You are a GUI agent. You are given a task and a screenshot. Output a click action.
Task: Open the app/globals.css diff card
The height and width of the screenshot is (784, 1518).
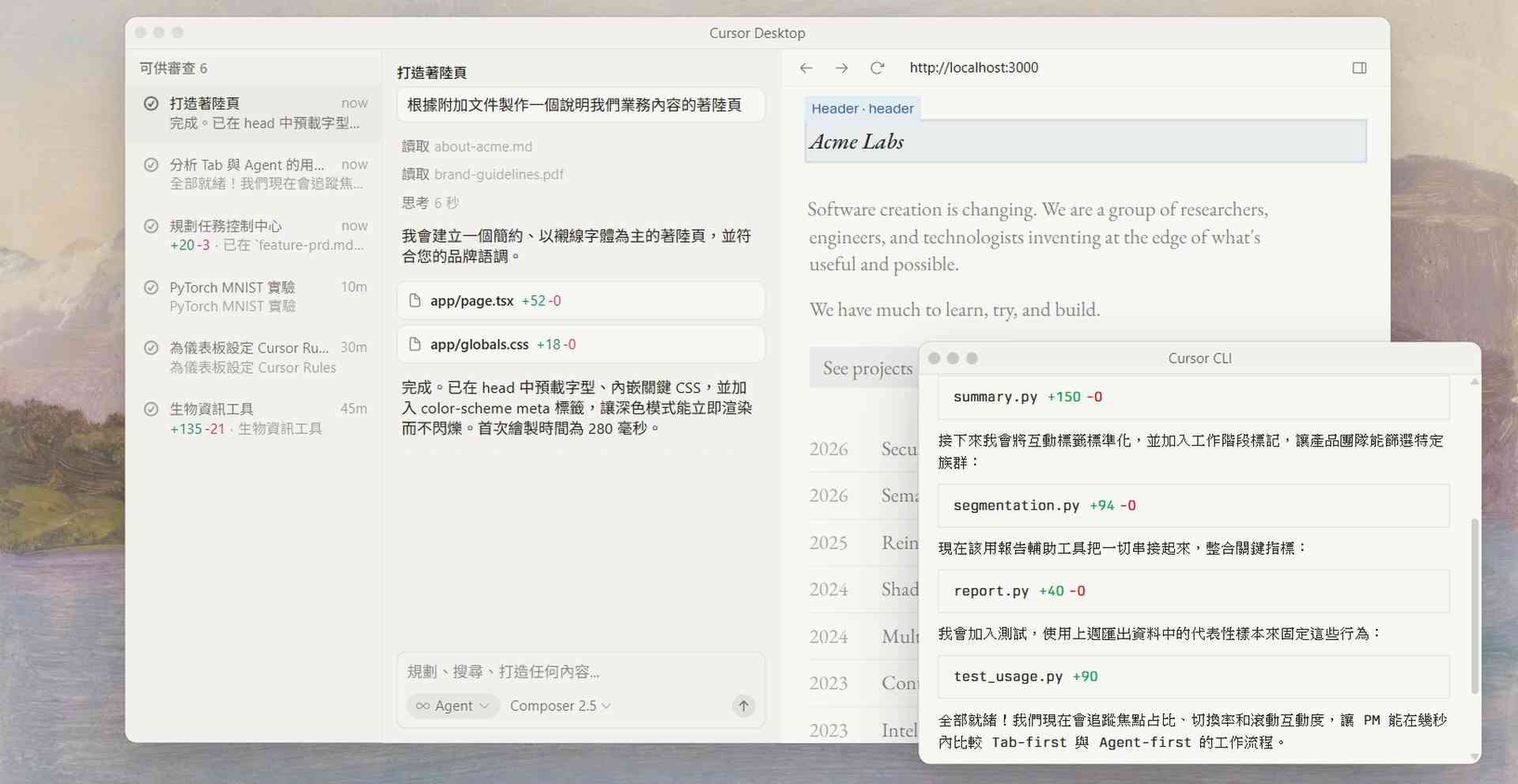[580, 344]
